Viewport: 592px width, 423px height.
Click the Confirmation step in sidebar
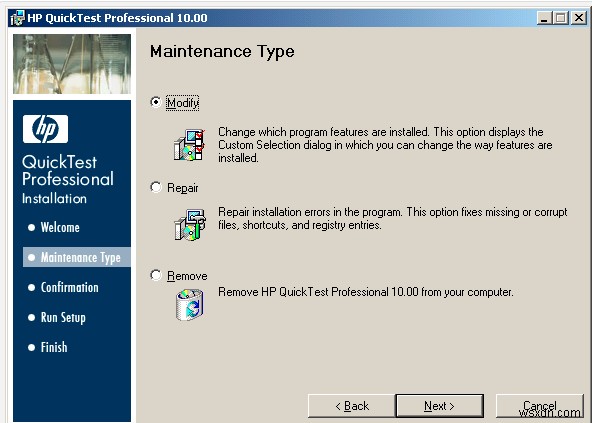(x=63, y=287)
